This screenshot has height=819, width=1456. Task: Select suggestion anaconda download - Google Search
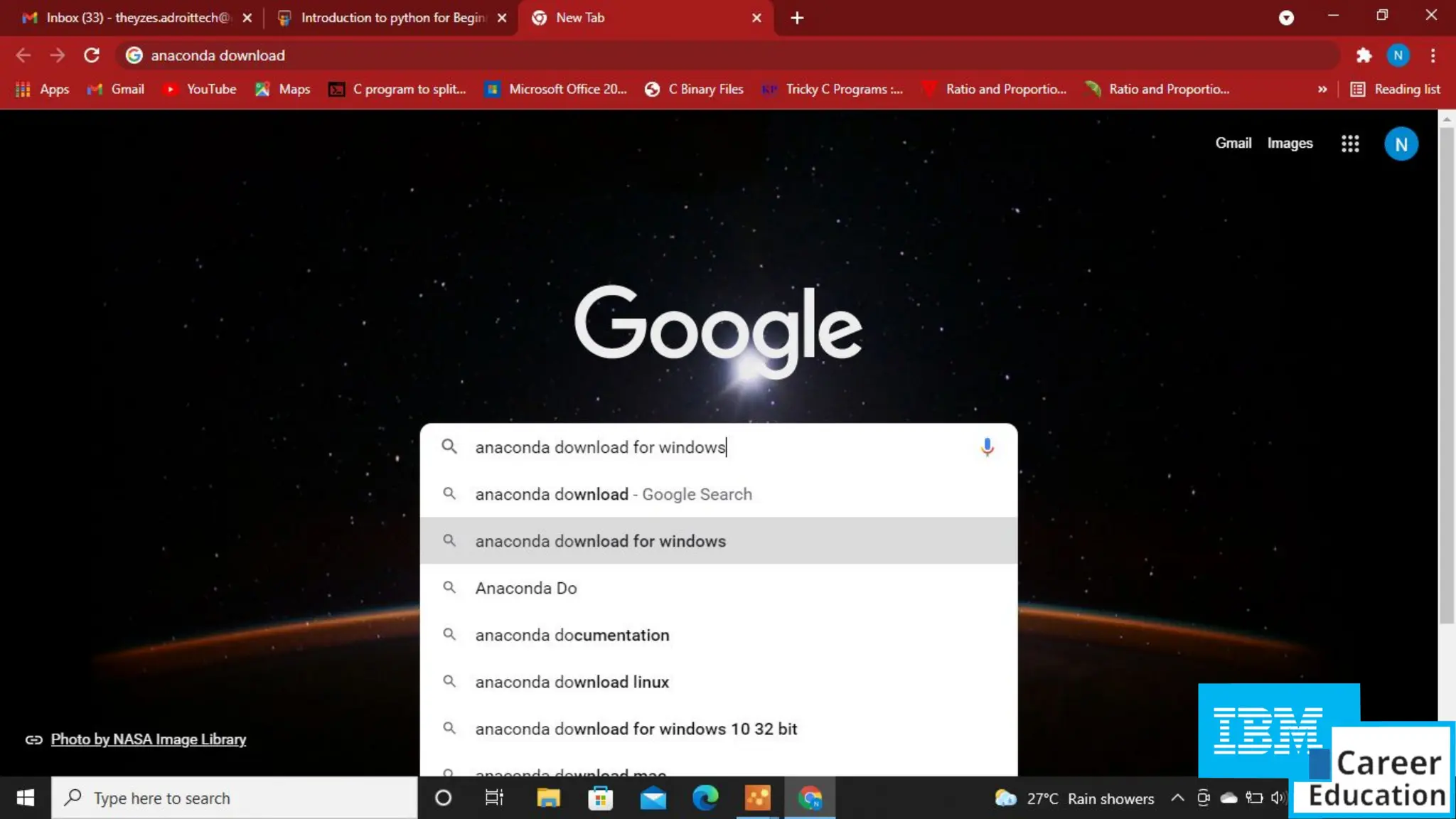[x=718, y=494]
